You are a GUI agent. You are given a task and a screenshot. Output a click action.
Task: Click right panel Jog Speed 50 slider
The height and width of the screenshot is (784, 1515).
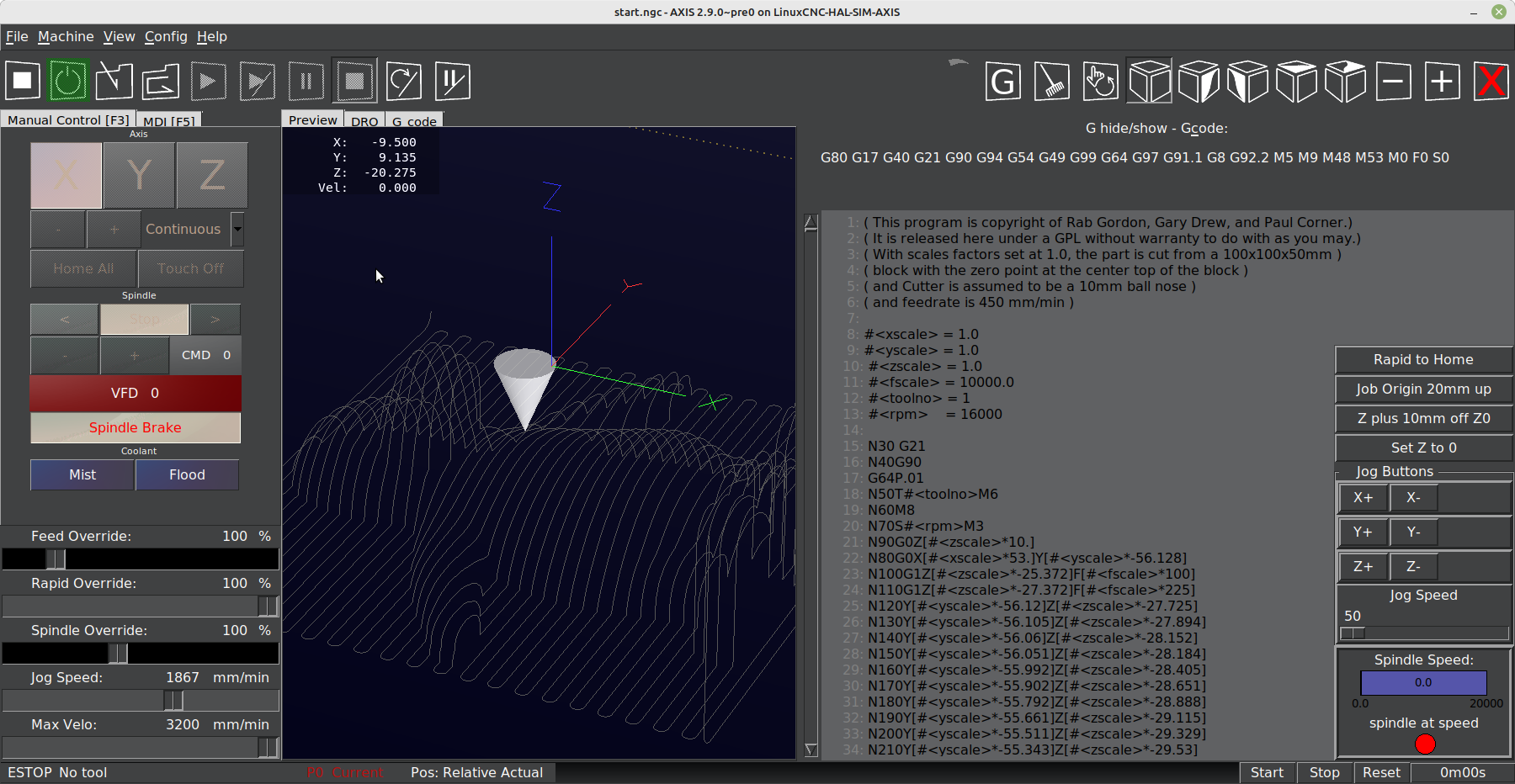coord(1424,633)
